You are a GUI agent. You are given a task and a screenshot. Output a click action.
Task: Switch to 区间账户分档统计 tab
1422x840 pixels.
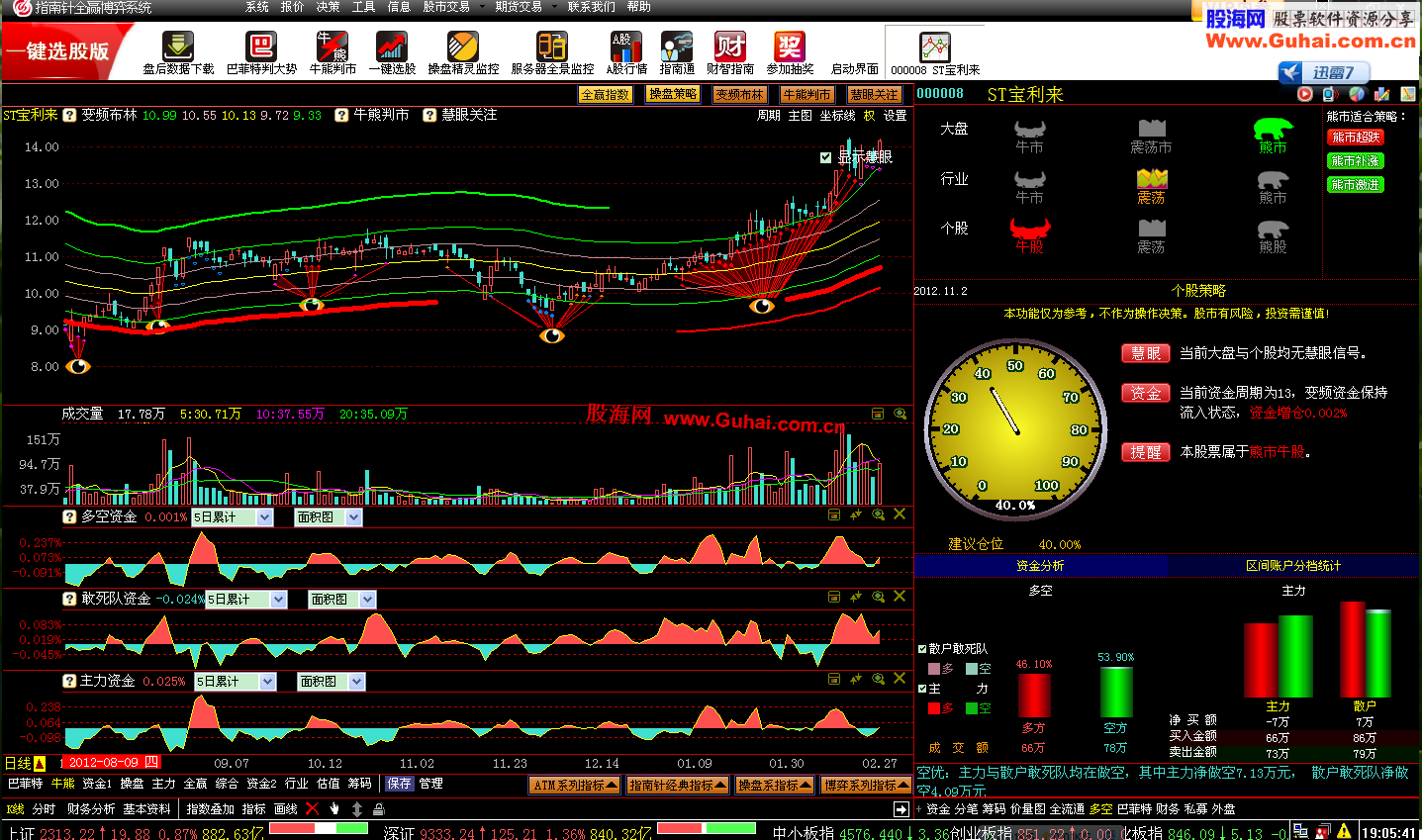pos(1292,566)
